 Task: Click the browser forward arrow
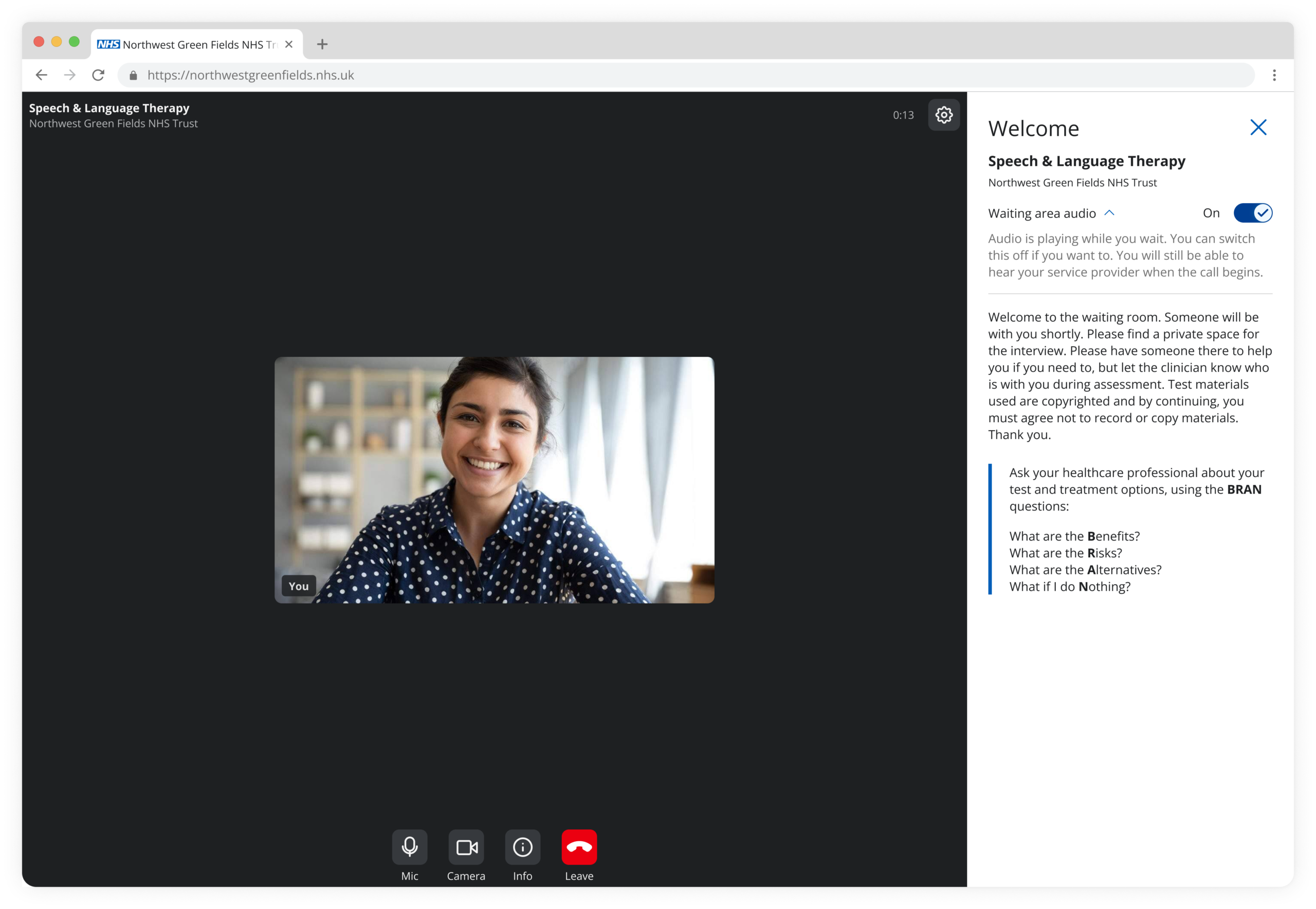click(69, 75)
